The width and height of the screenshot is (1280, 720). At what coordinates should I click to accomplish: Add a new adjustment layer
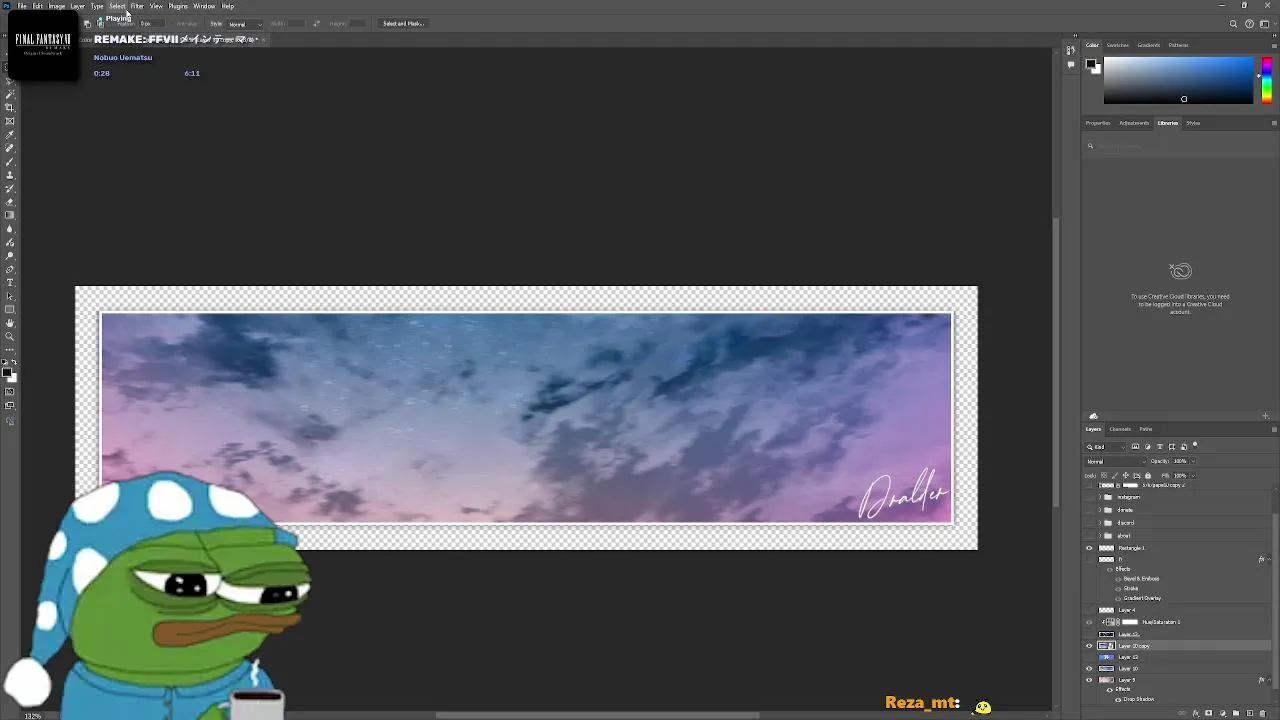tap(1223, 714)
